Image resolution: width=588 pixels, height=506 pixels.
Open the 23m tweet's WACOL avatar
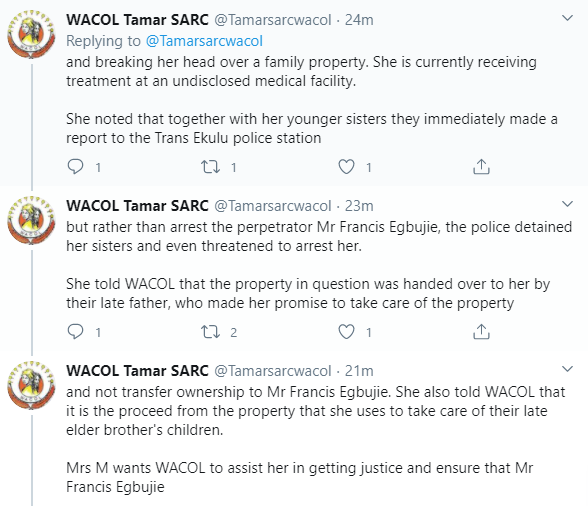pyautogui.click(x=32, y=220)
